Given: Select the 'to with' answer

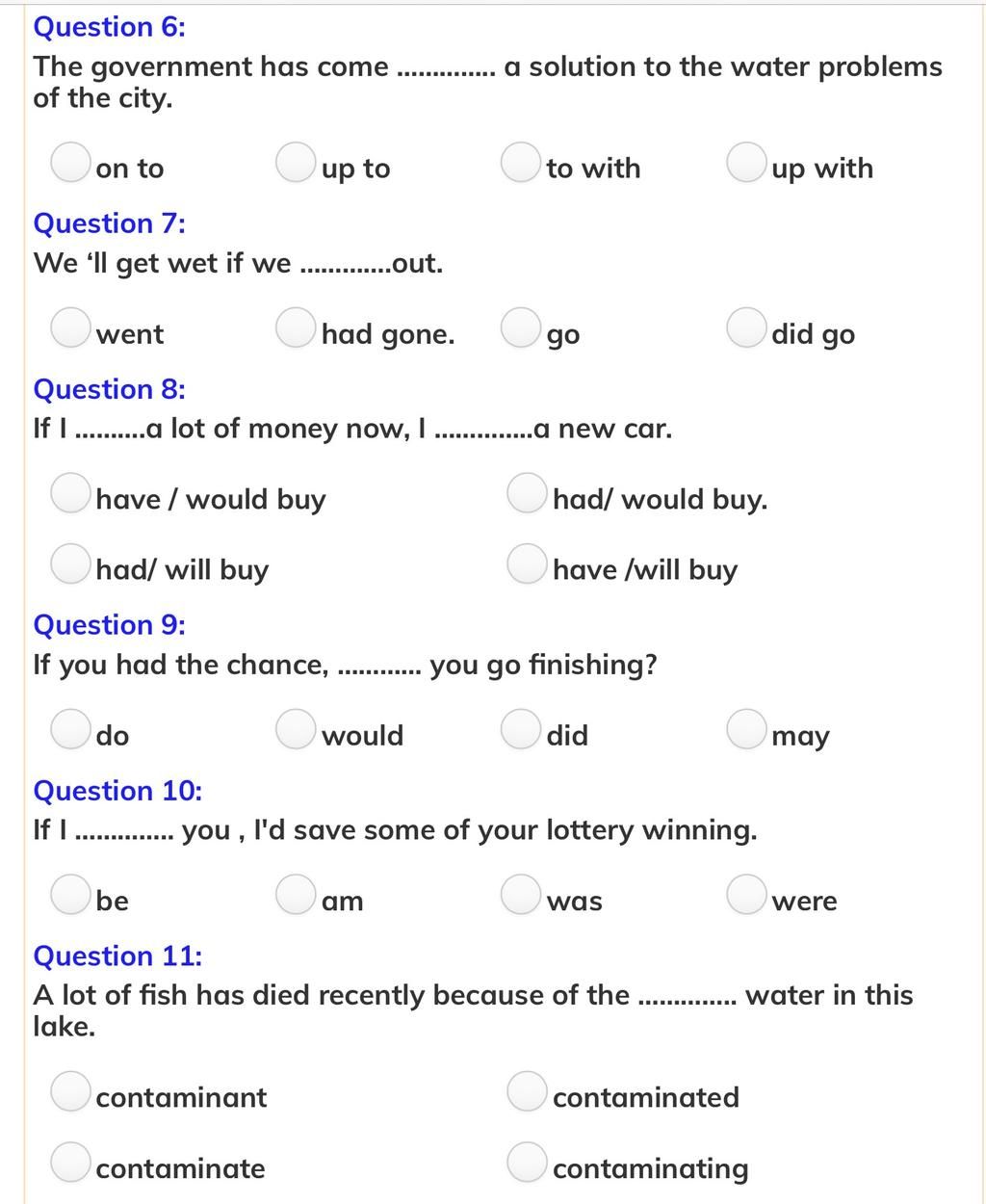Looking at the screenshot, I should coord(521,162).
